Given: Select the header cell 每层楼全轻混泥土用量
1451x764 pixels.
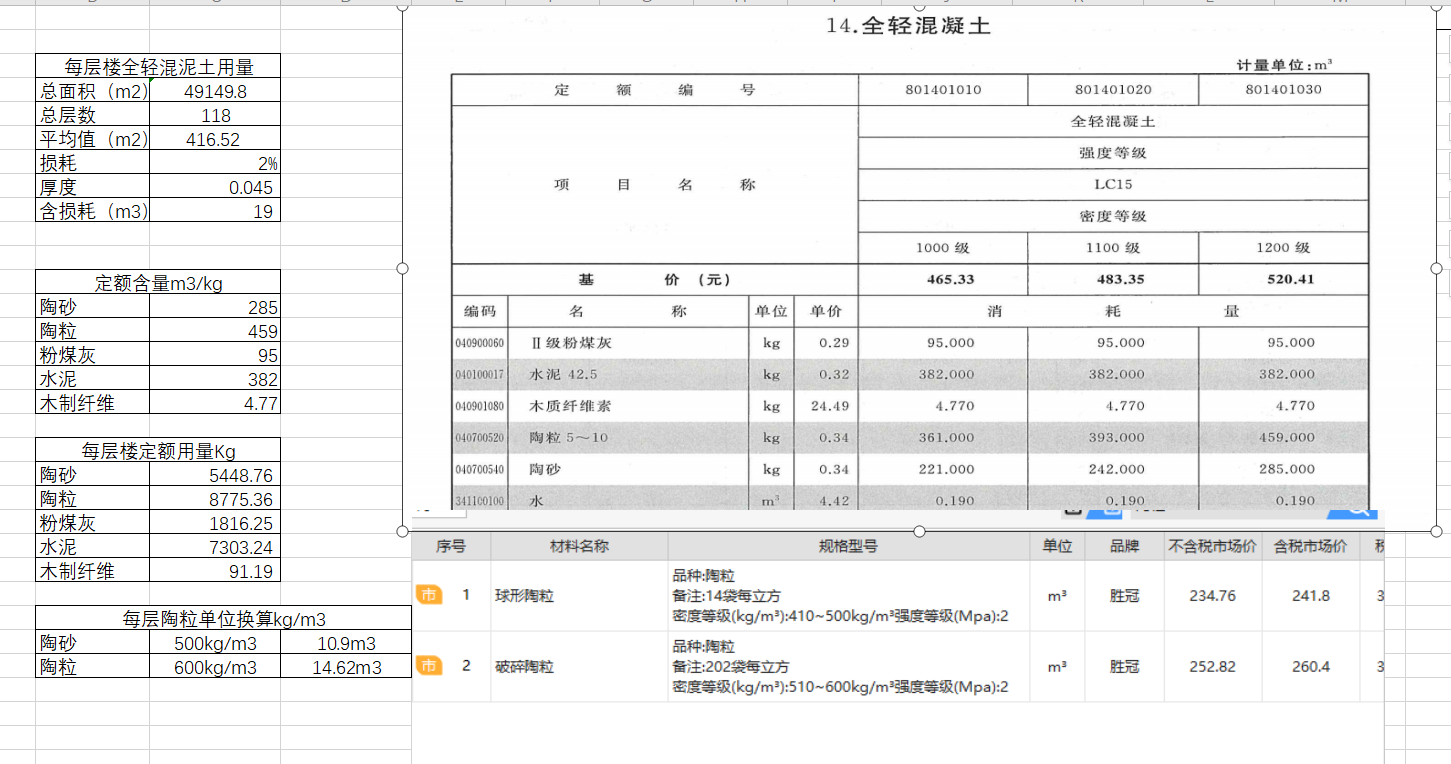Looking at the screenshot, I should click(x=158, y=66).
